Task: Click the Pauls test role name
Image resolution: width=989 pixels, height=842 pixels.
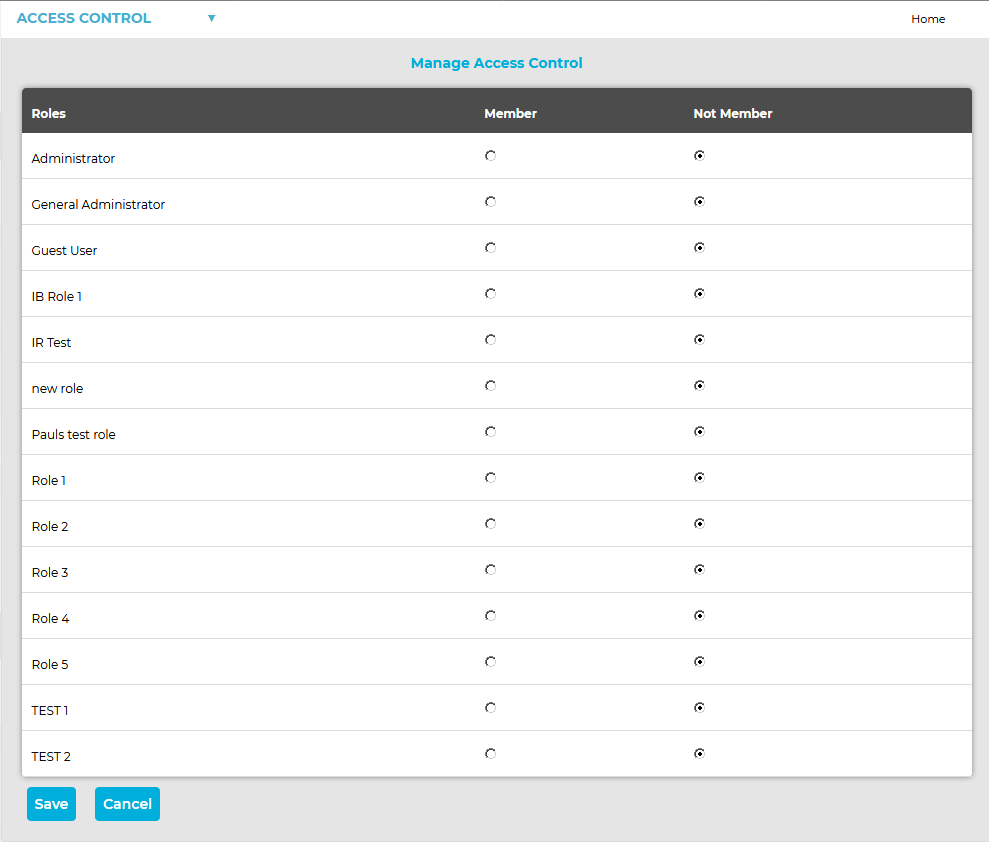Action: click(x=74, y=435)
